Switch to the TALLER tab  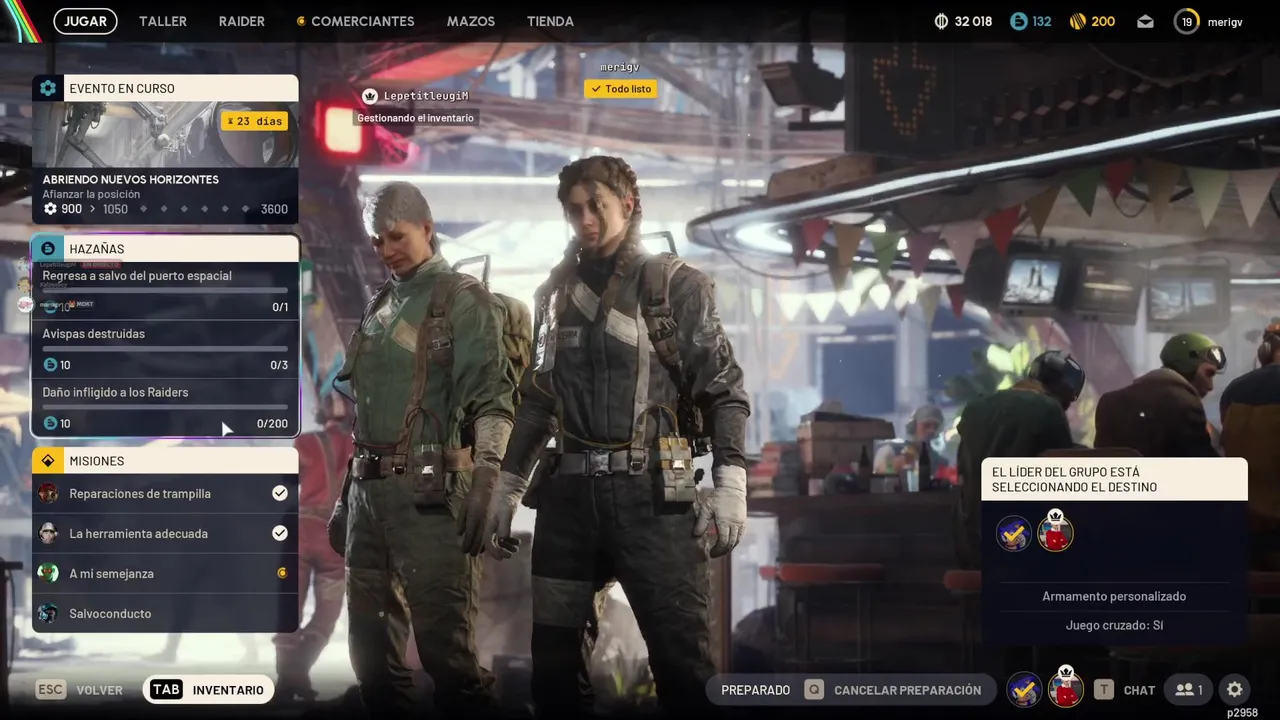(x=163, y=21)
